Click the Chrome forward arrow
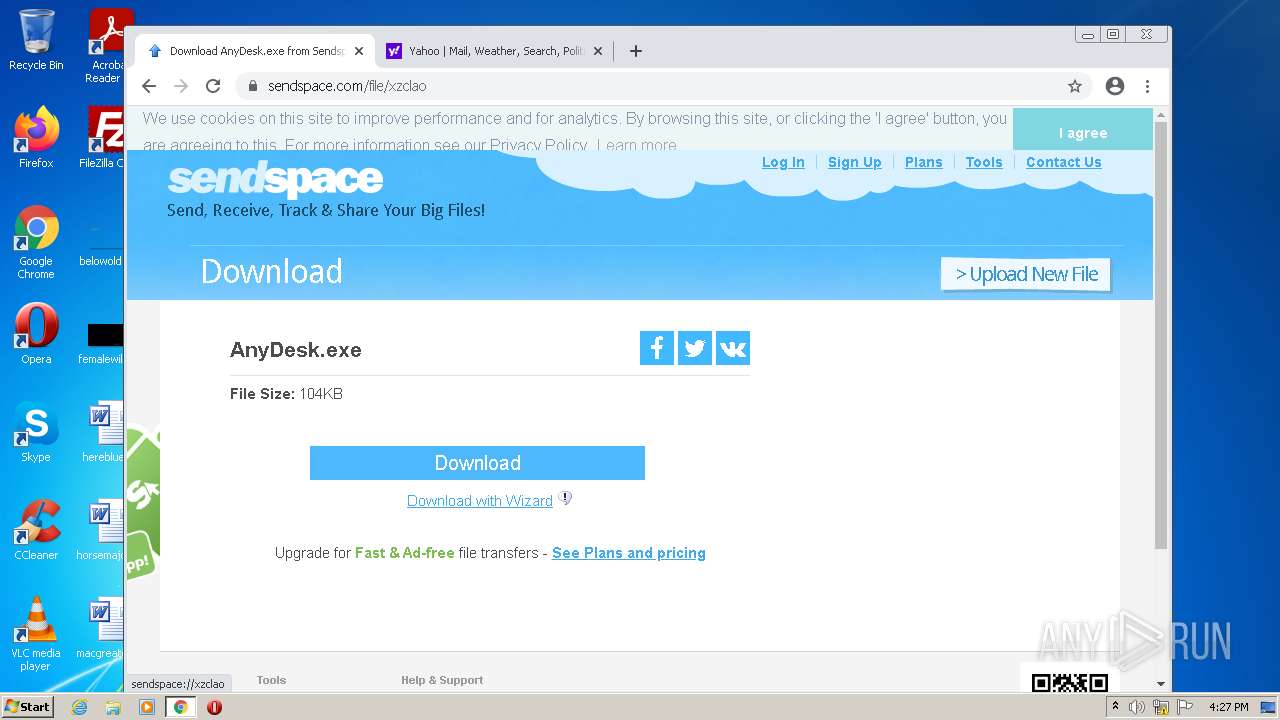 pos(181,86)
